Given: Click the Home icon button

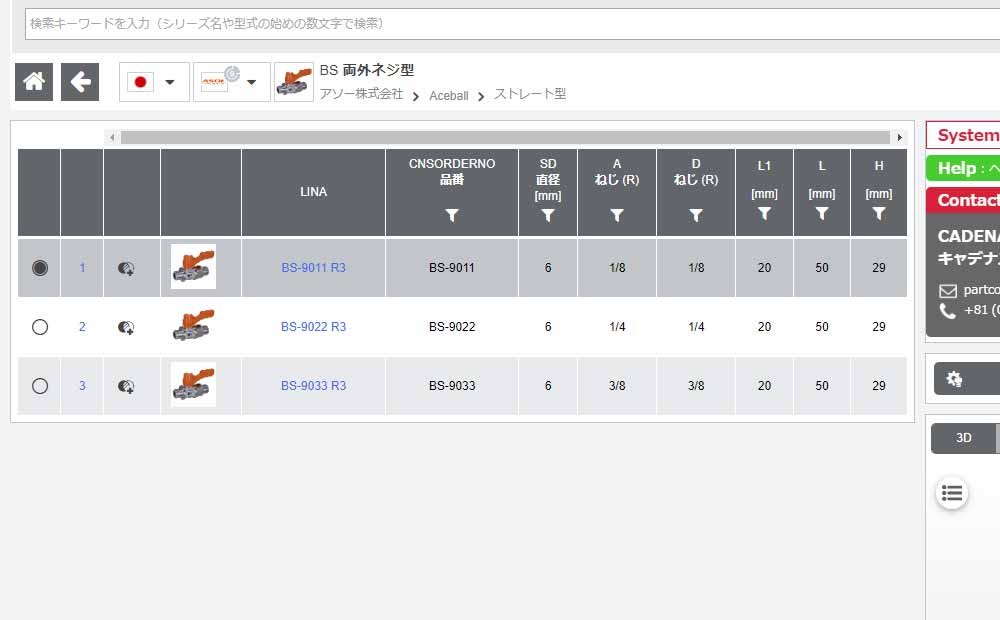Looking at the screenshot, I should click(x=34, y=82).
